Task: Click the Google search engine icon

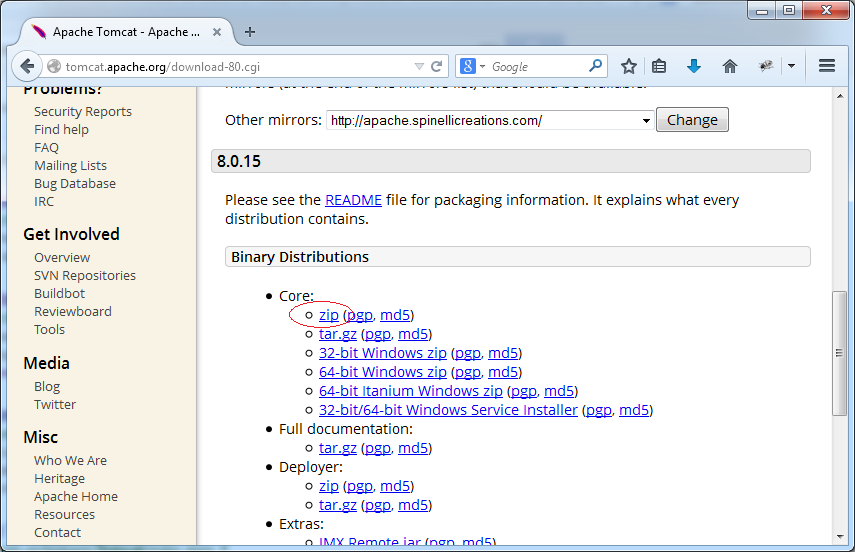Action: click(468, 67)
